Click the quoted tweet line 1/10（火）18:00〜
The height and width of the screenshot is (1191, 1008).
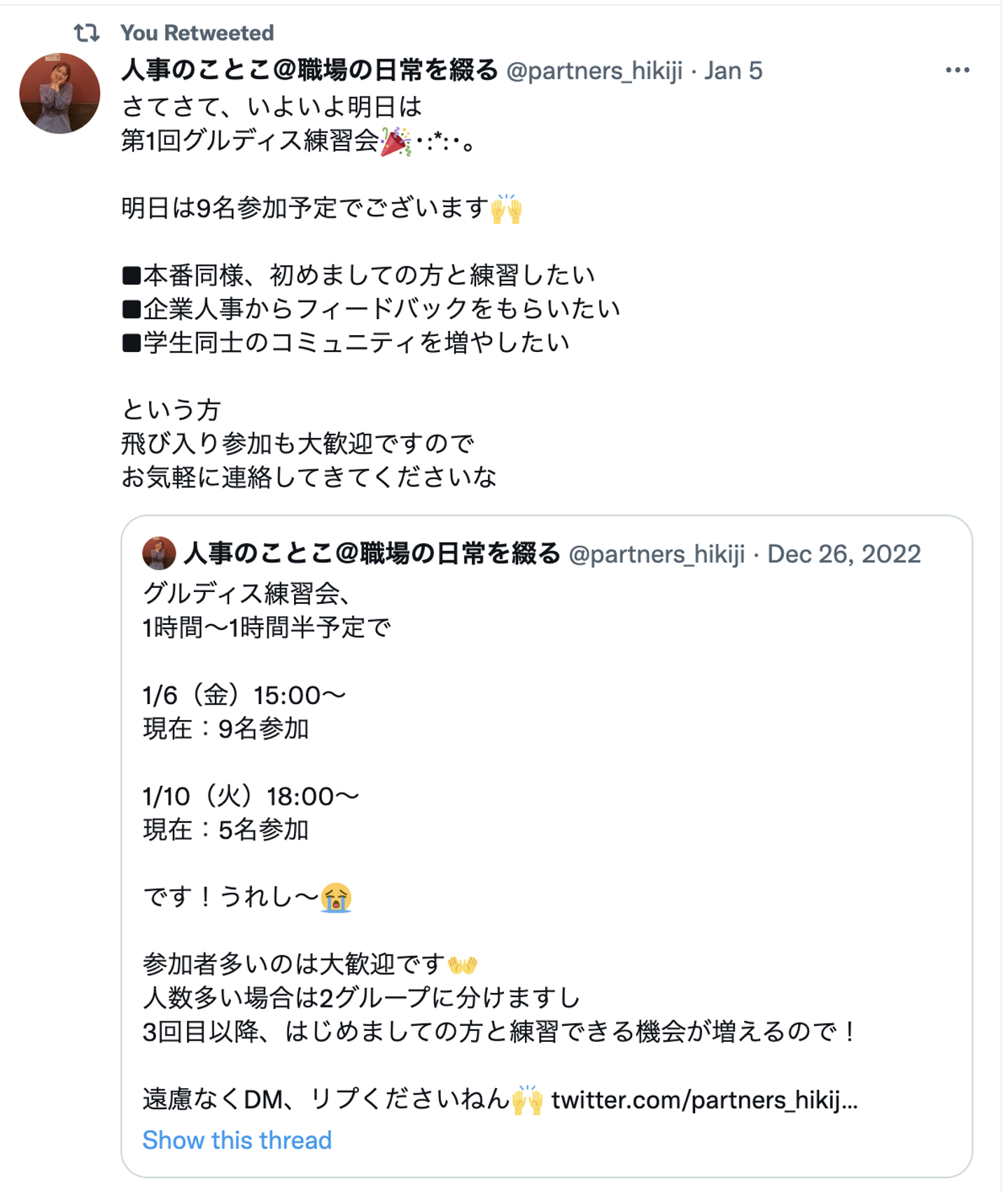coord(251,796)
